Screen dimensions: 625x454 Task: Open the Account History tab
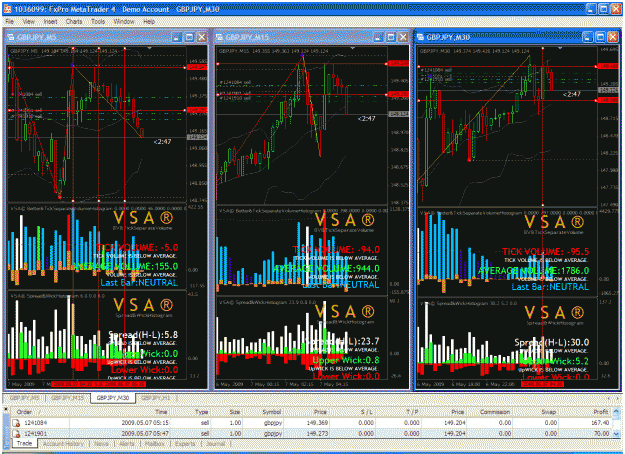[63, 444]
